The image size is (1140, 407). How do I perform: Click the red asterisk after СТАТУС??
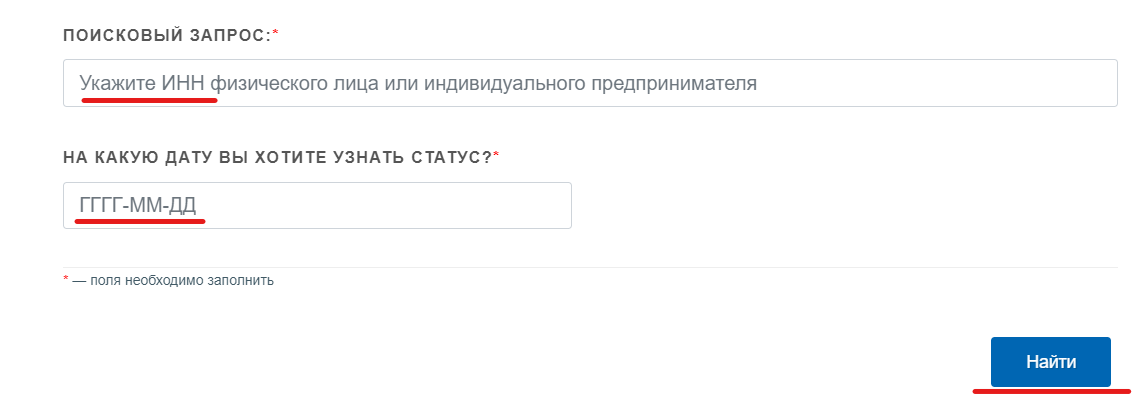[x=496, y=157]
